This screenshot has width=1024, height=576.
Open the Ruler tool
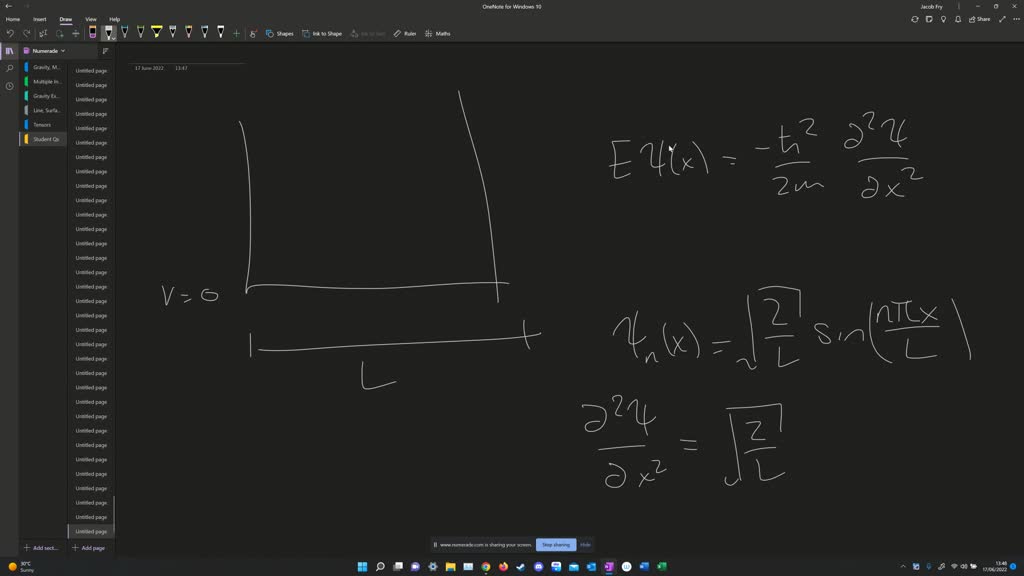click(405, 33)
